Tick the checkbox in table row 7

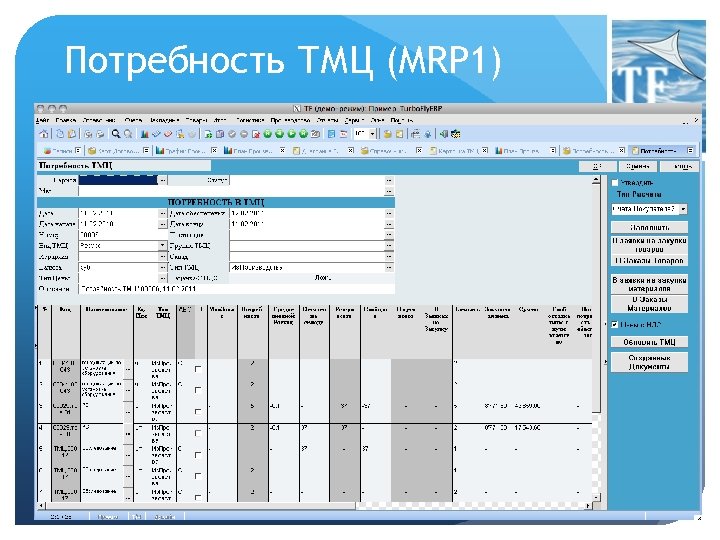(x=198, y=497)
